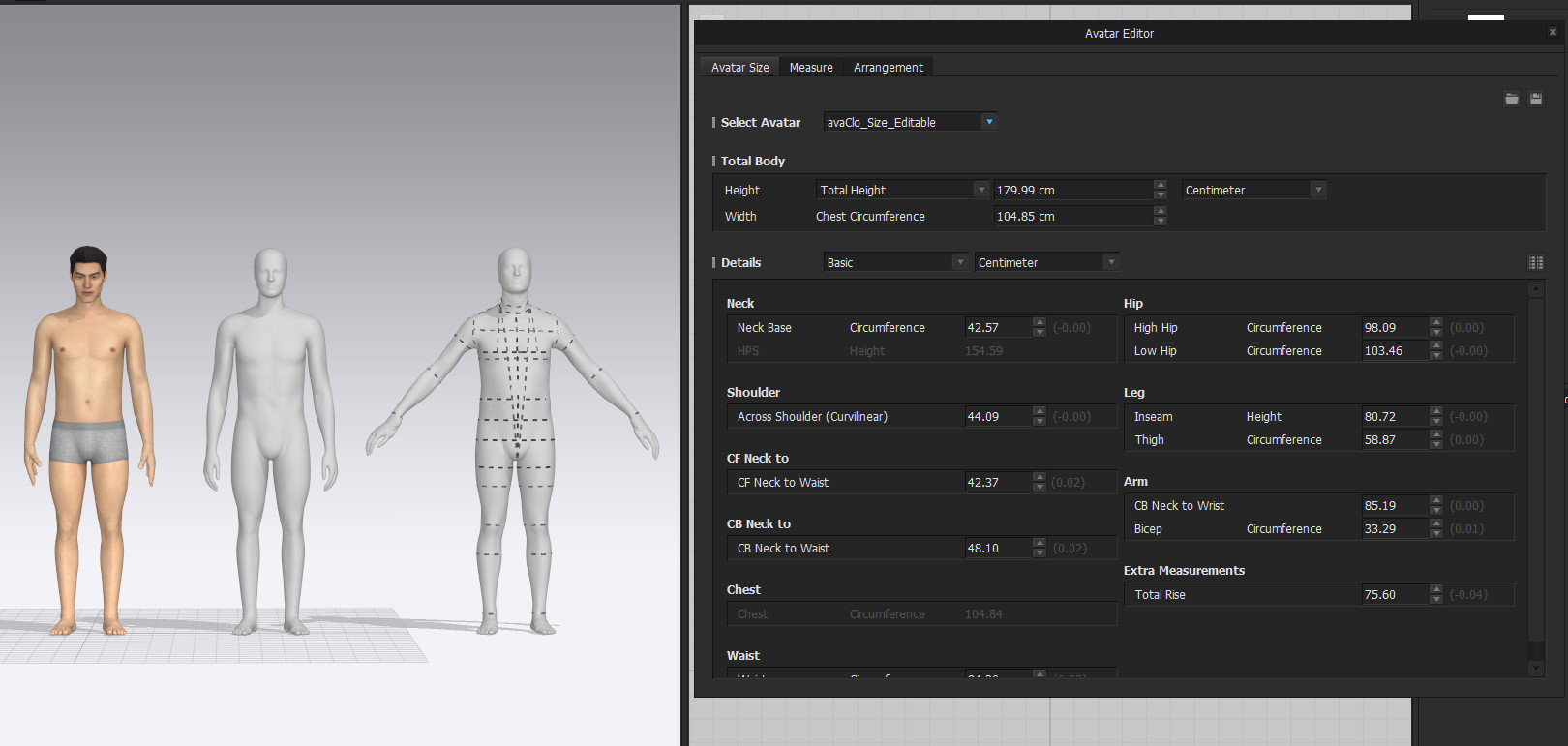Viewport: 1568px width, 746px height.
Task: Click up arrow on Total Height value
Action: [1161, 185]
